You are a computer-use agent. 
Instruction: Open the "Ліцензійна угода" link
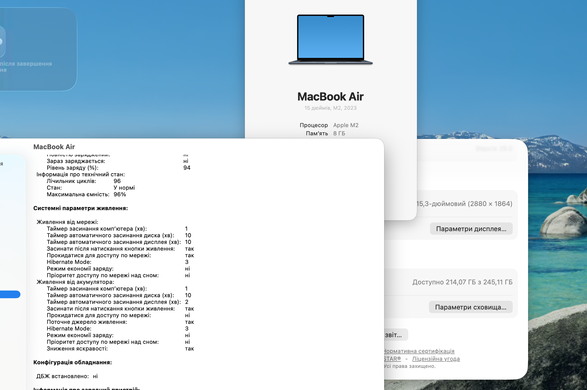coord(436,359)
